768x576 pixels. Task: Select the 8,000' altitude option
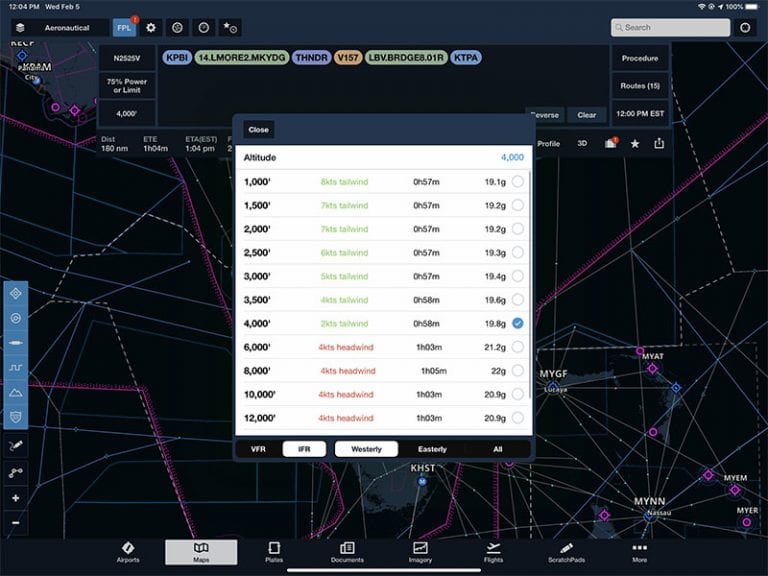point(384,371)
